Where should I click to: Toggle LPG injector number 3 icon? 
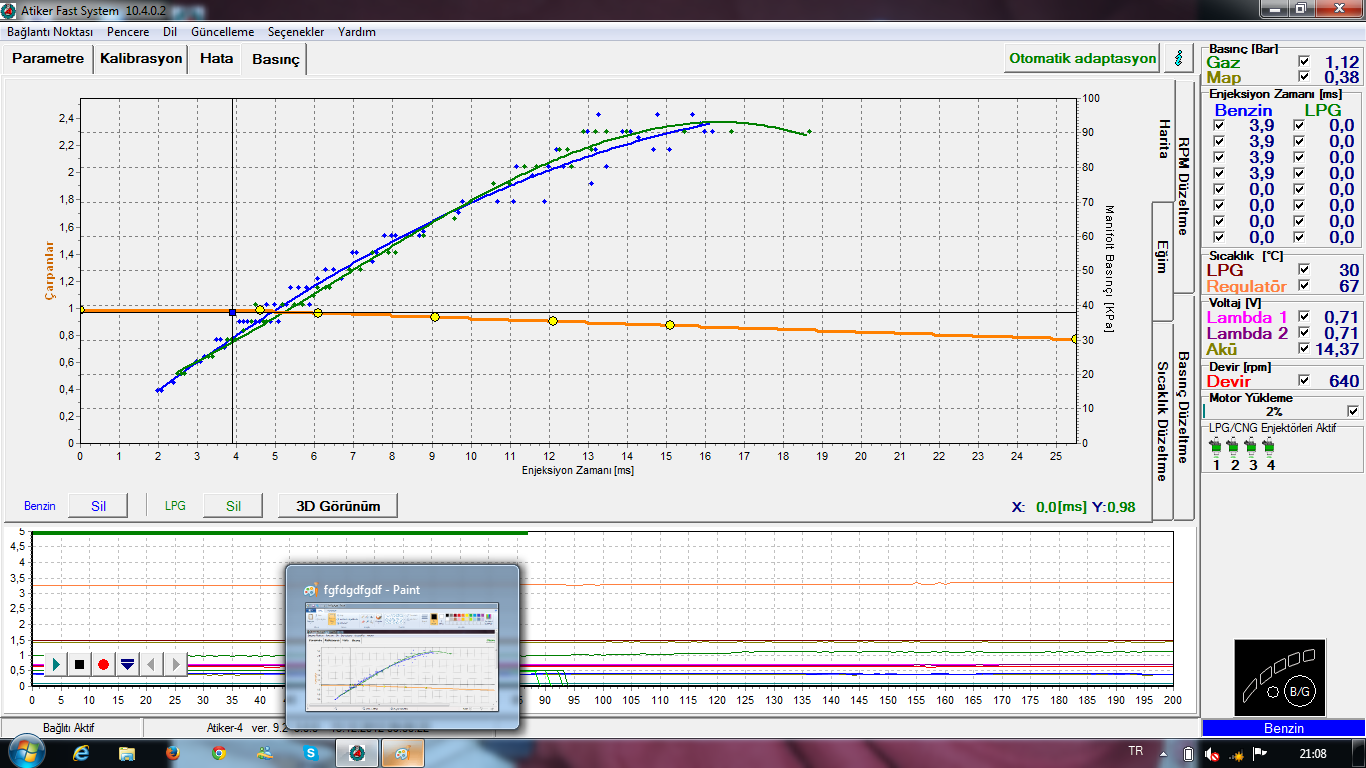(1252, 445)
